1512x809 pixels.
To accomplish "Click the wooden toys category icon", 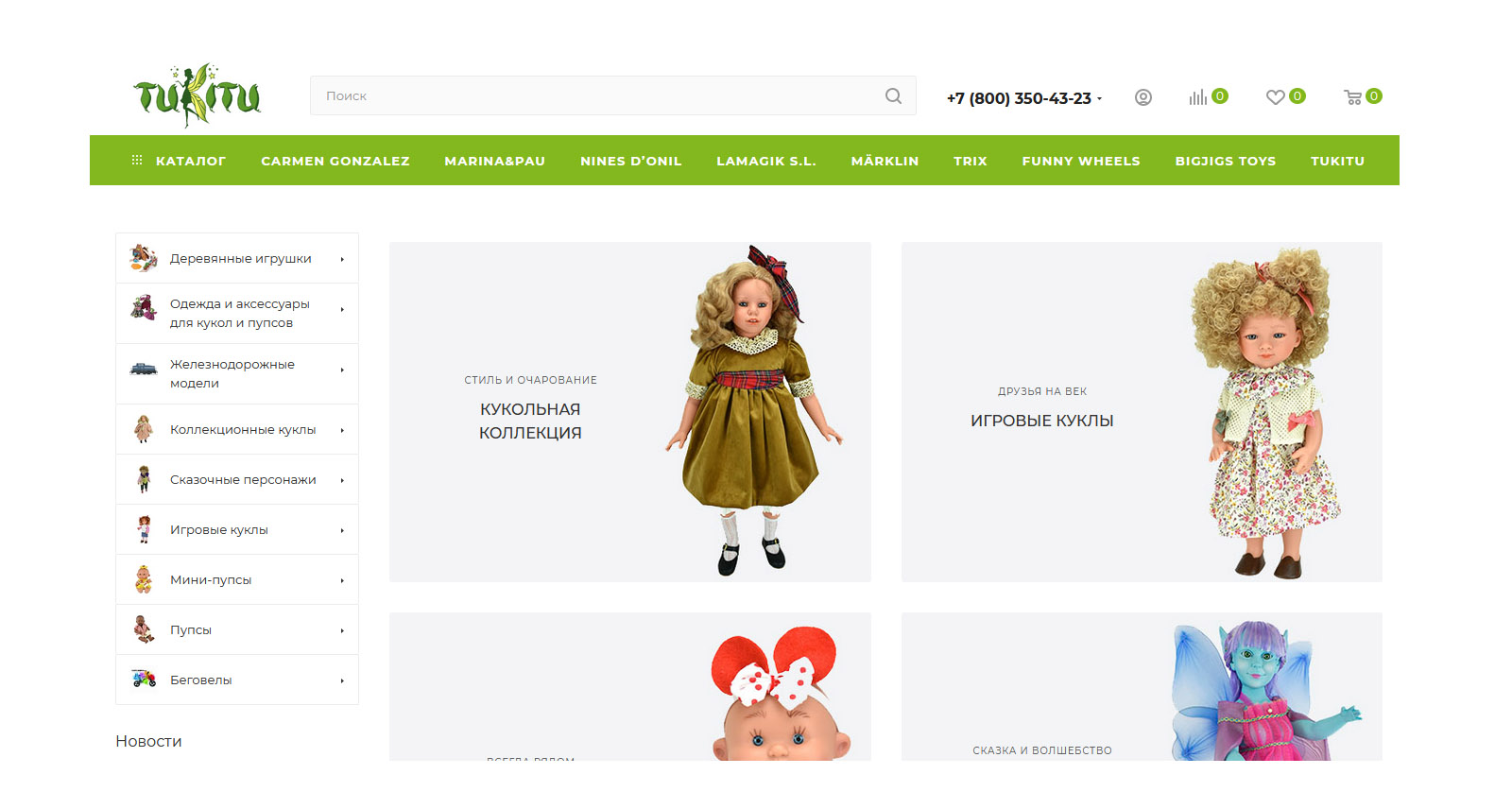I will click(144, 257).
